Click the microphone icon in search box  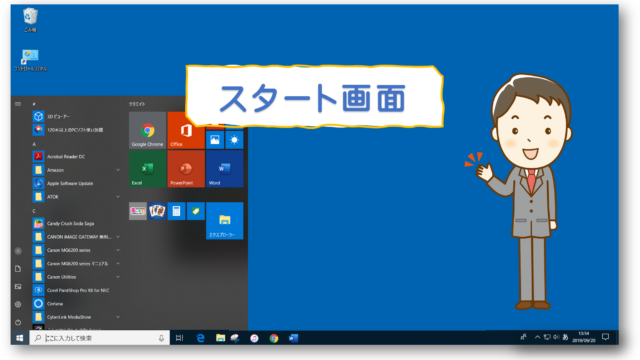pos(161,338)
